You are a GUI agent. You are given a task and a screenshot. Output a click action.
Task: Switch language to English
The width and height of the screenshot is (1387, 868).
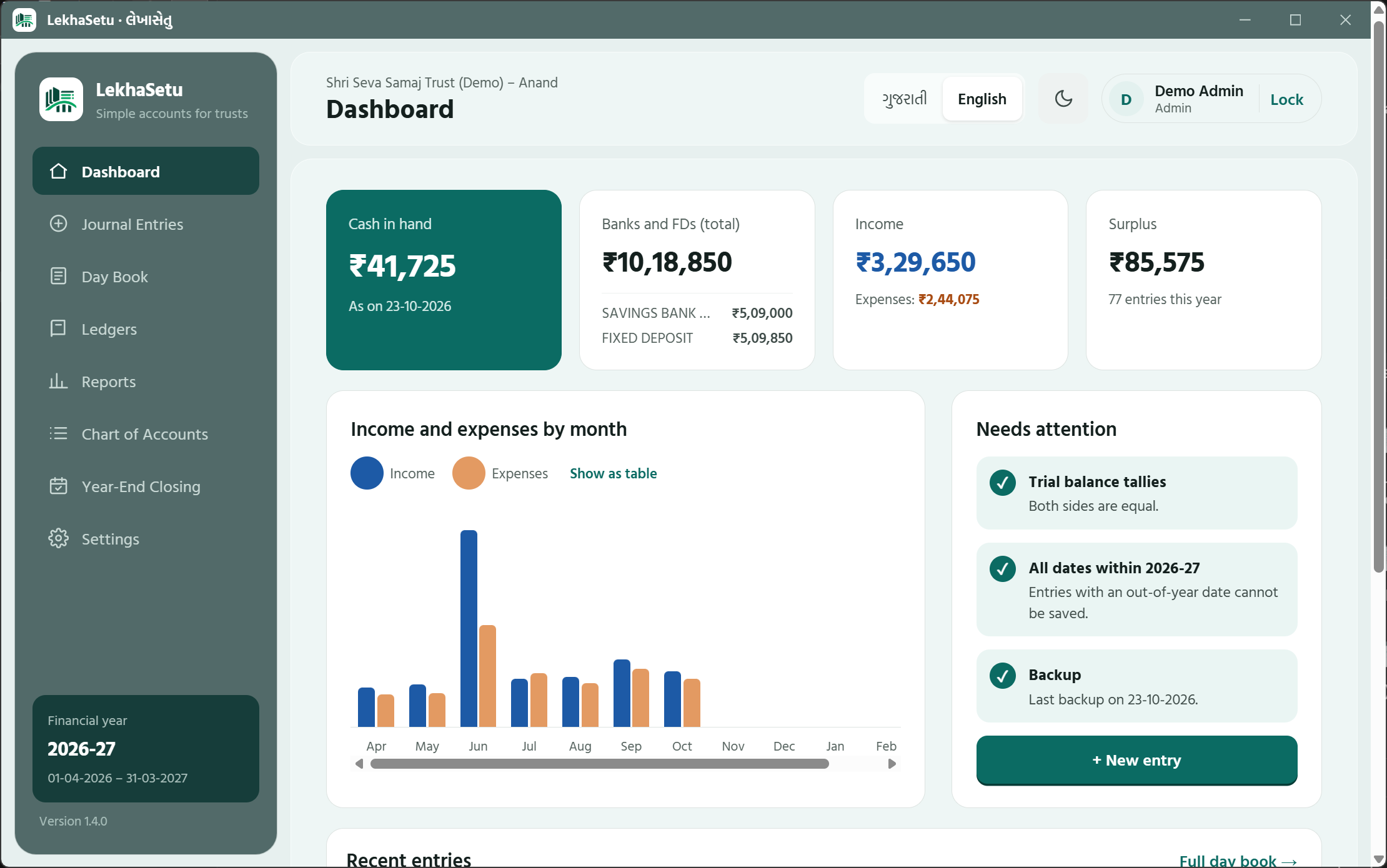point(982,99)
